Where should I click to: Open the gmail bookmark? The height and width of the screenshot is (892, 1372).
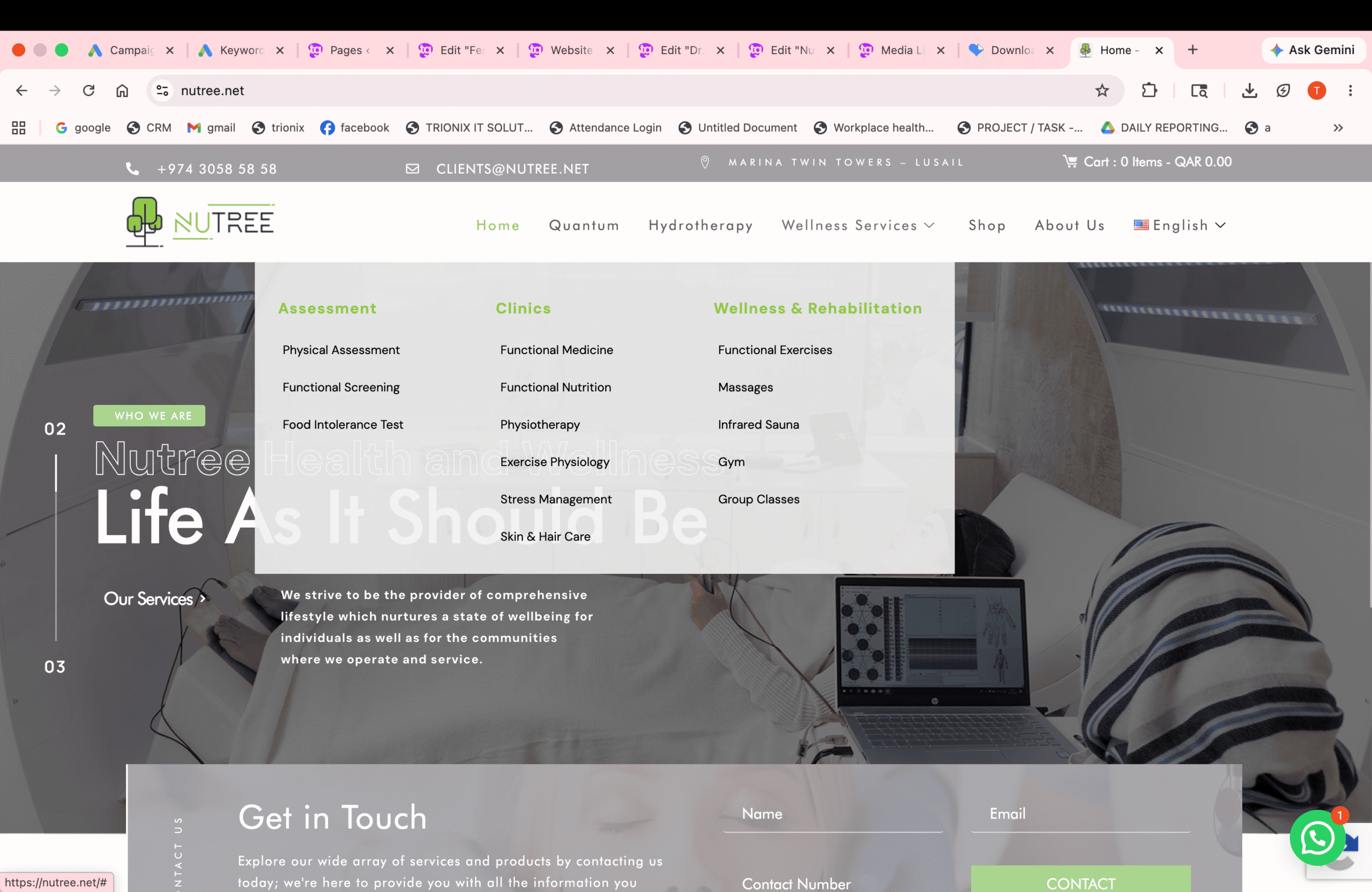[x=211, y=128]
